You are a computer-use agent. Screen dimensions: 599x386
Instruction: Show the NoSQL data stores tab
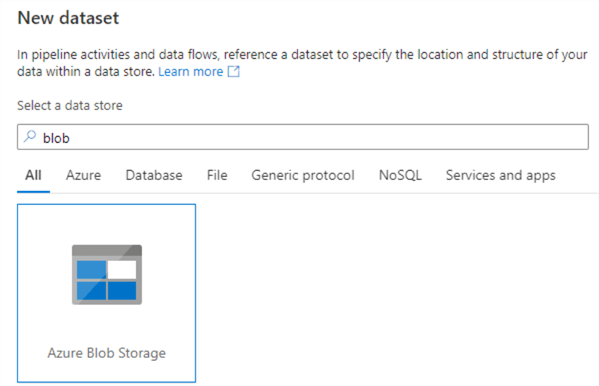coord(400,175)
